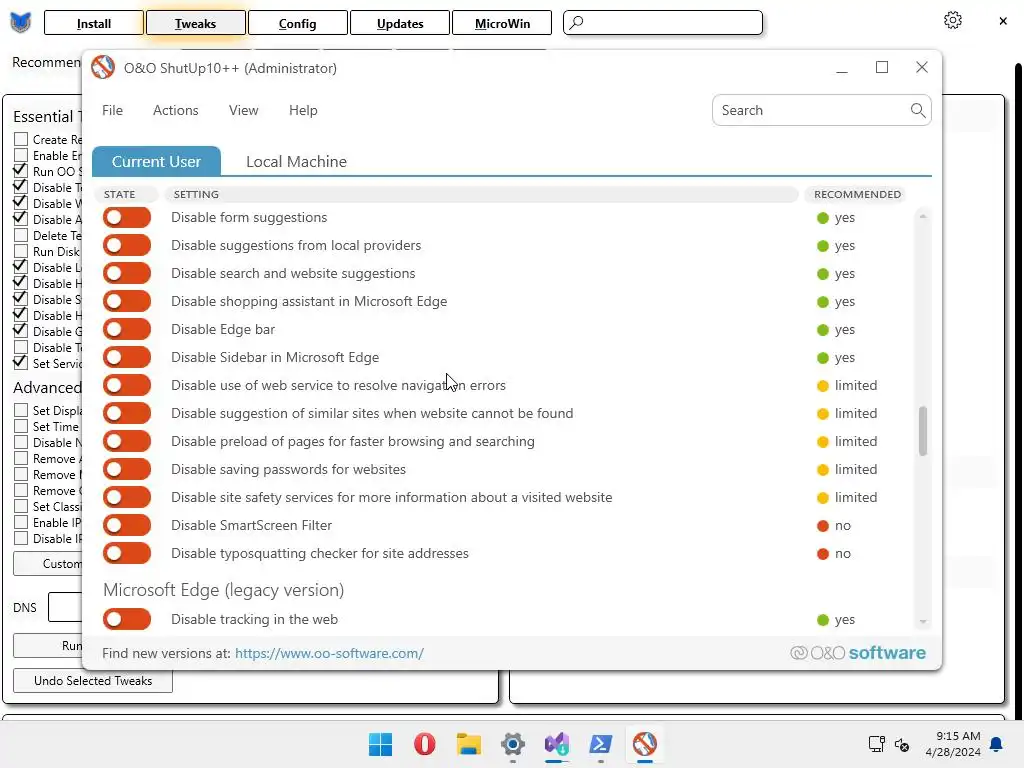
Task: Check the Create Restore Point checkbox in WinUtil
Action: 21,139
